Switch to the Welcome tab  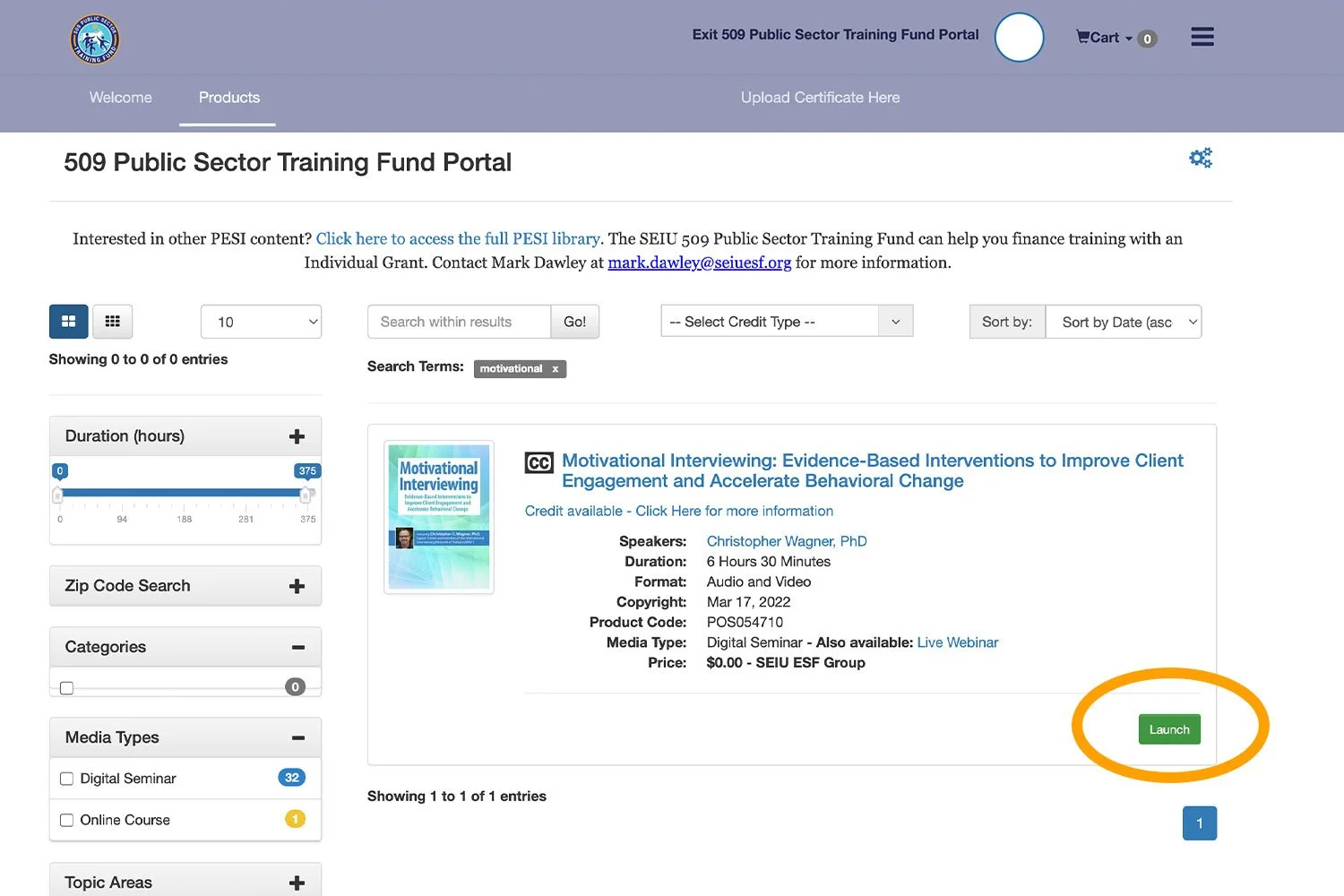coord(120,98)
